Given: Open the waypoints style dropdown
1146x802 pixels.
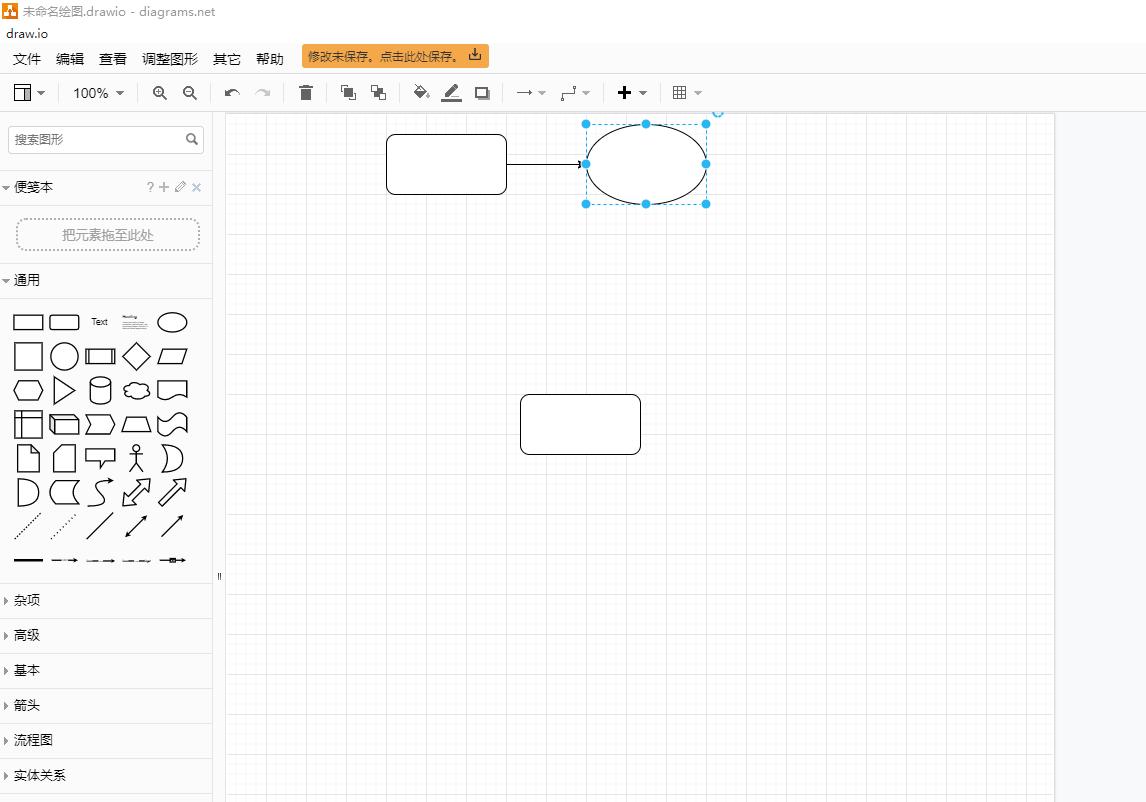Looking at the screenshot, I should 575,93.
